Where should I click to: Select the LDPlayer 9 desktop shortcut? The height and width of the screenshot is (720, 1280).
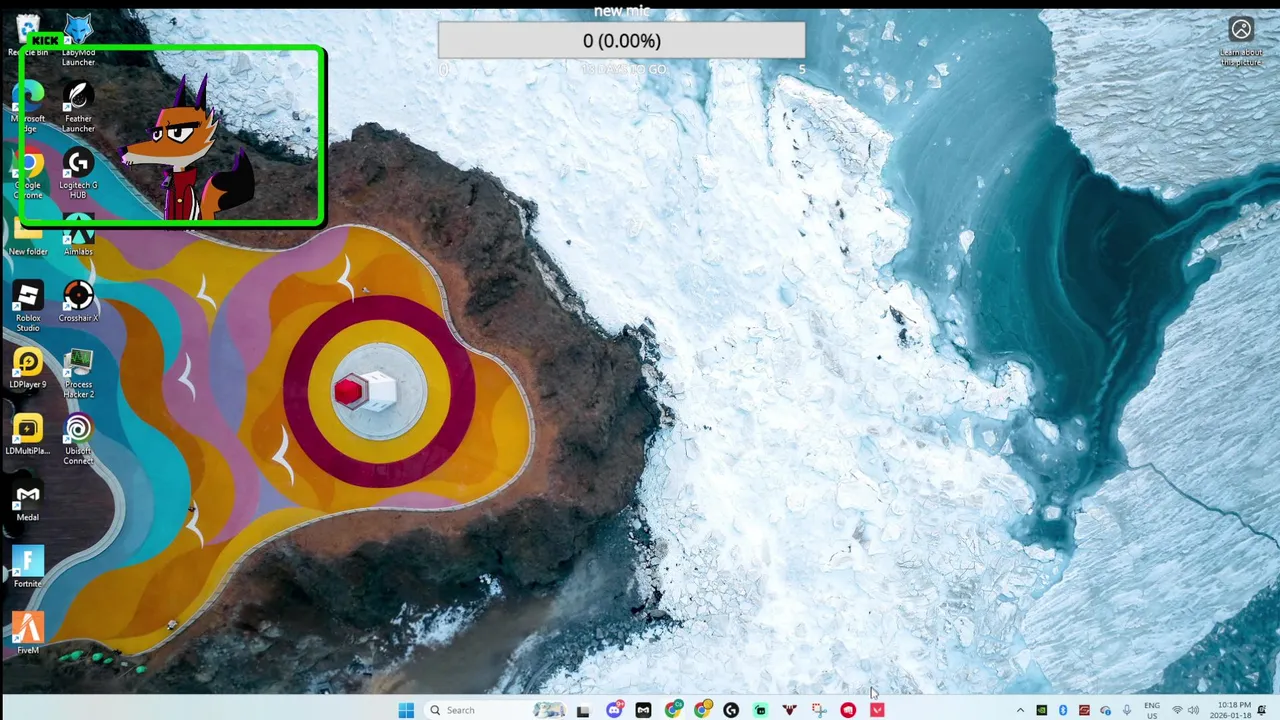click(x=28, y=368)
